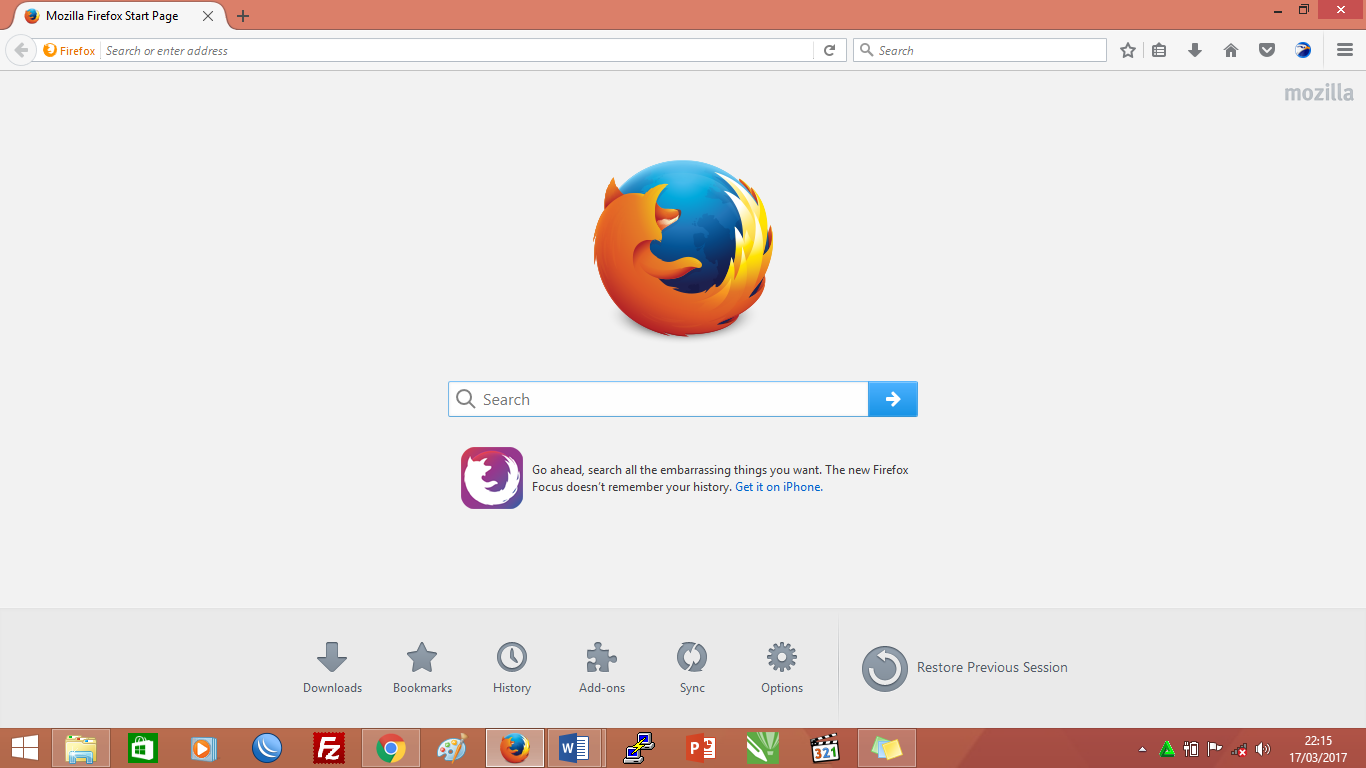This screenshot has height=768, width=1366.
Task: Show hidden system tray icons
Action: (1142, 749)
